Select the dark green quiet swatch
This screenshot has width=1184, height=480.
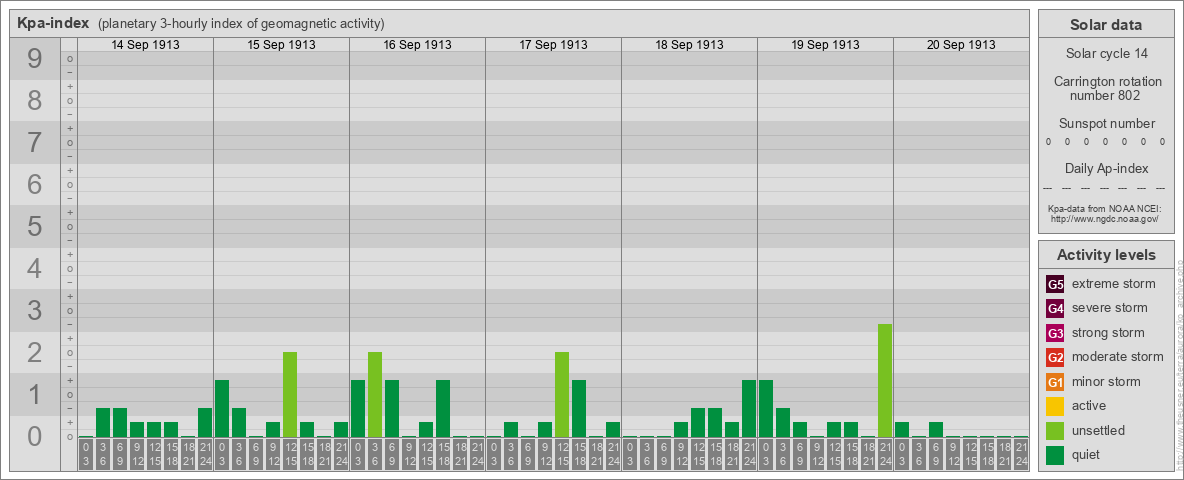tap(1055, 455)
